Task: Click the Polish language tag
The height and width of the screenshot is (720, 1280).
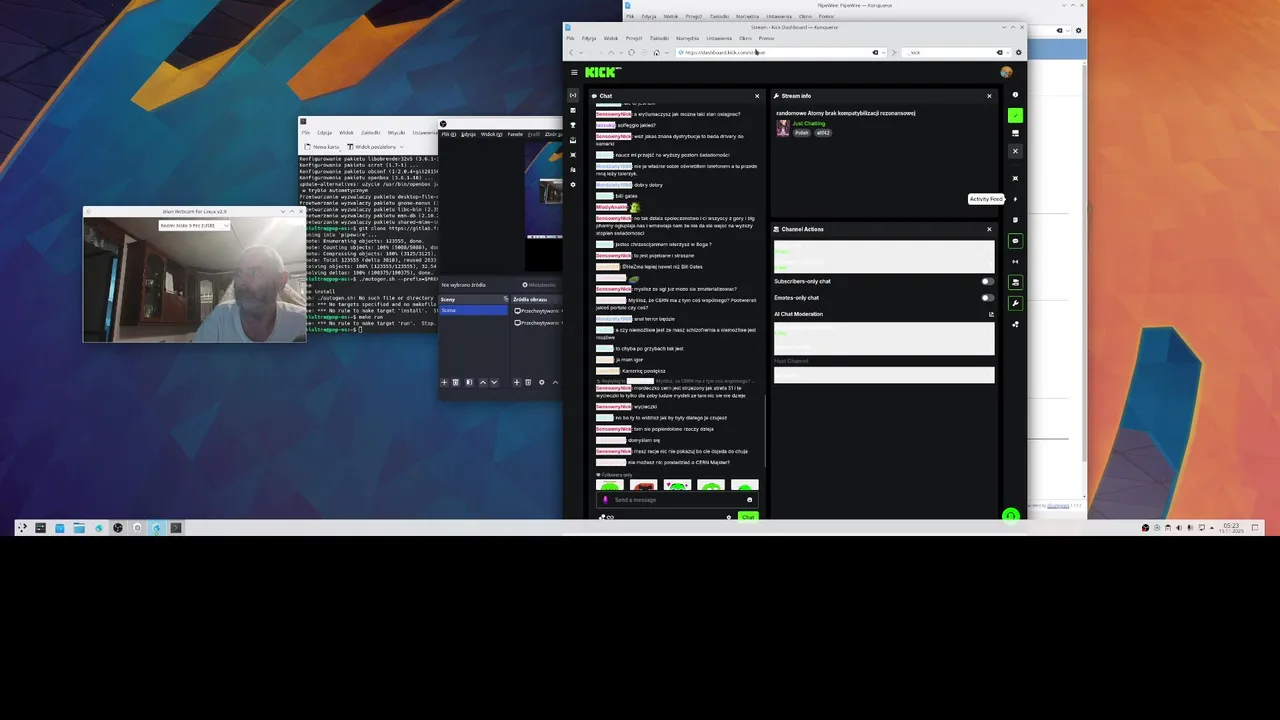Action: tap(801, 132)
